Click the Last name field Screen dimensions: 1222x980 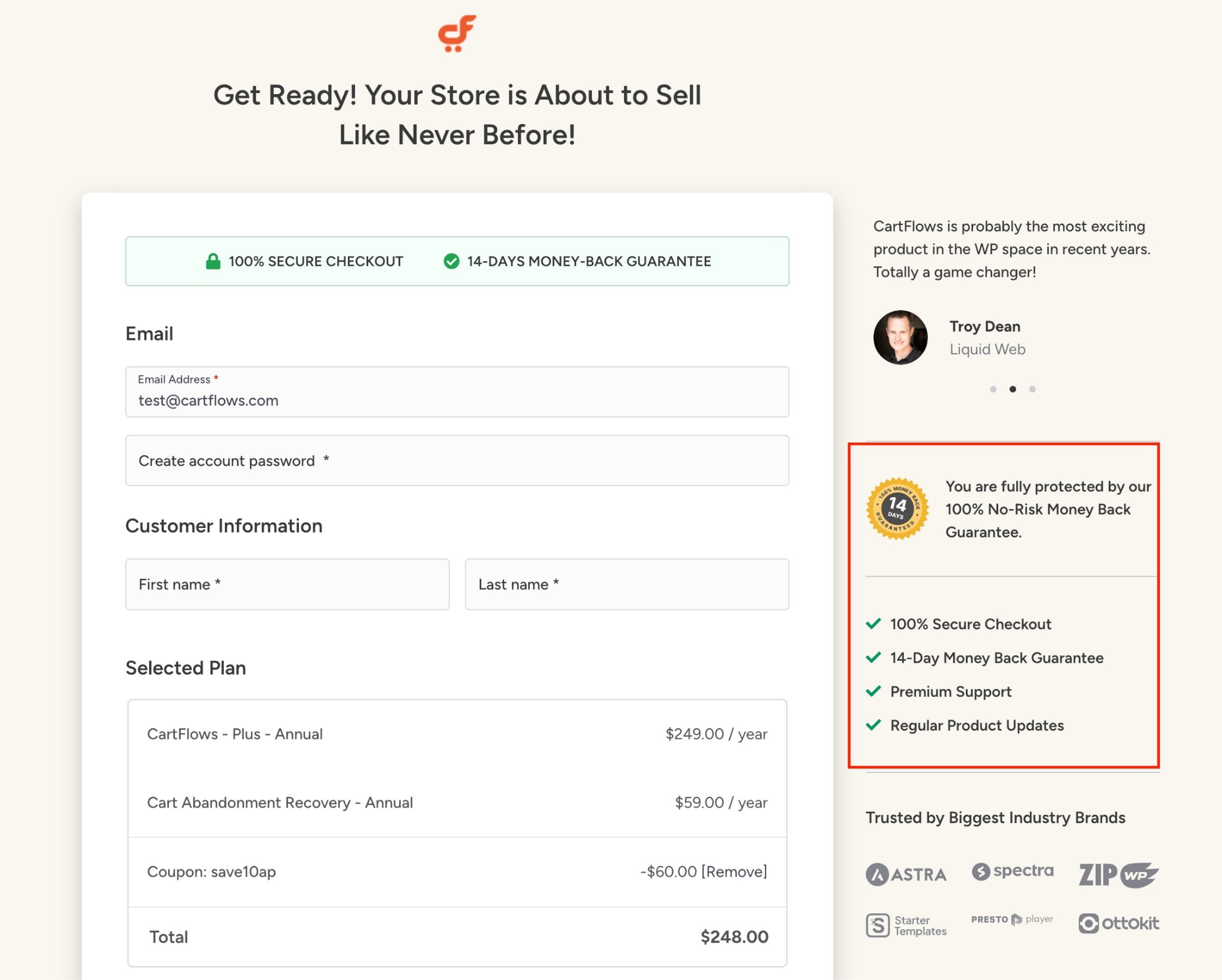click(626, 584)
